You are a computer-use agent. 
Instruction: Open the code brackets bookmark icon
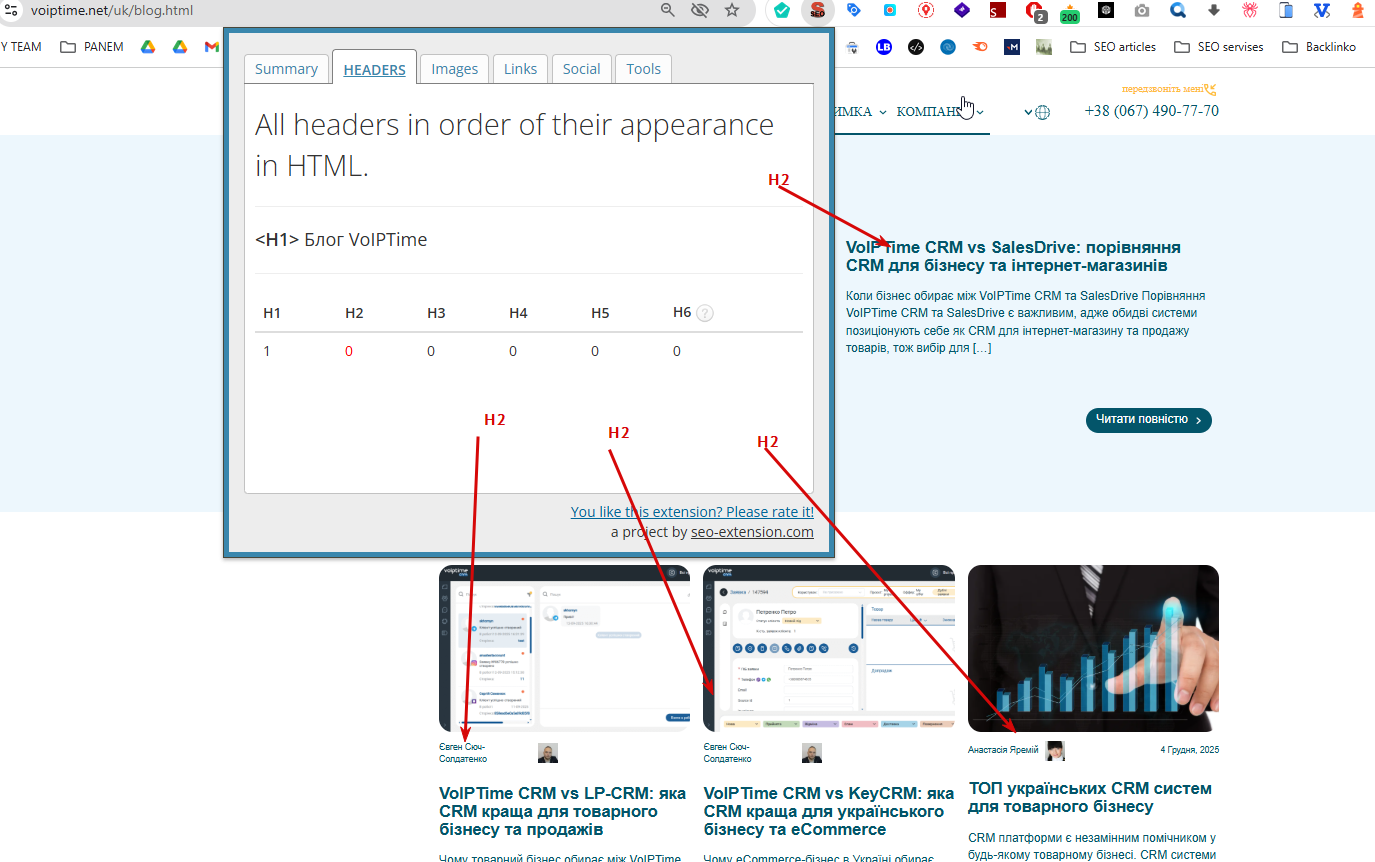coord(916,46)
